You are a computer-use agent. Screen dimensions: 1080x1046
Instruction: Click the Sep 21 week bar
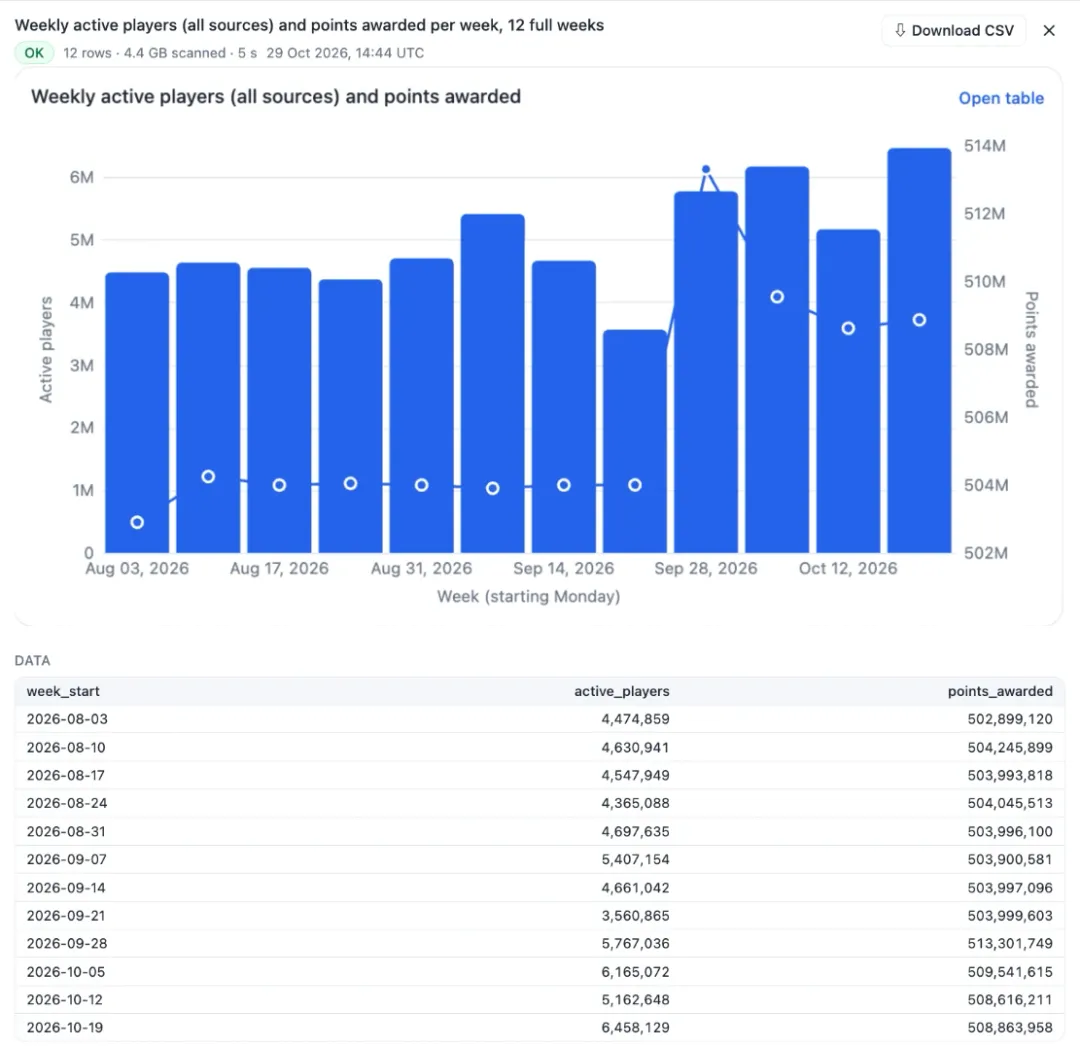634,441
